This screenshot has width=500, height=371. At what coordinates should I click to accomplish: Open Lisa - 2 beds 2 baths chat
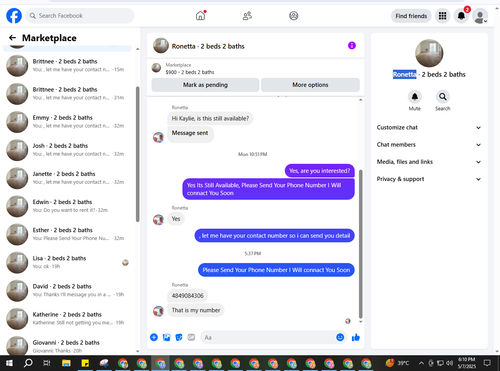[68, 262]
